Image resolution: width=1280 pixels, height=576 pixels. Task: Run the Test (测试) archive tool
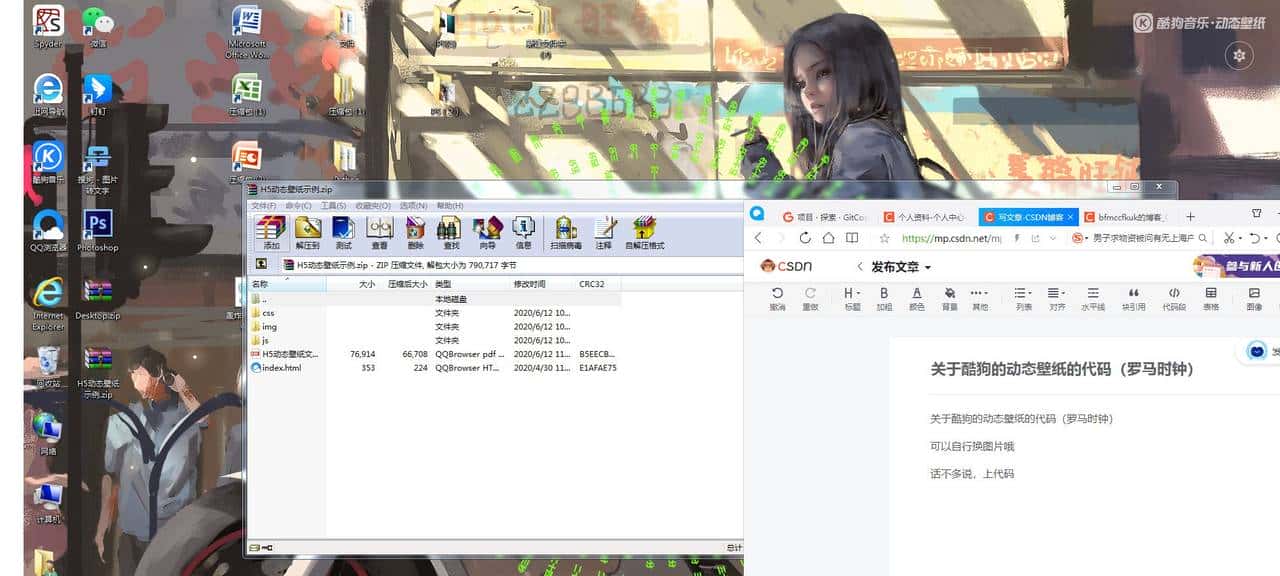click(x=343, y=231)
